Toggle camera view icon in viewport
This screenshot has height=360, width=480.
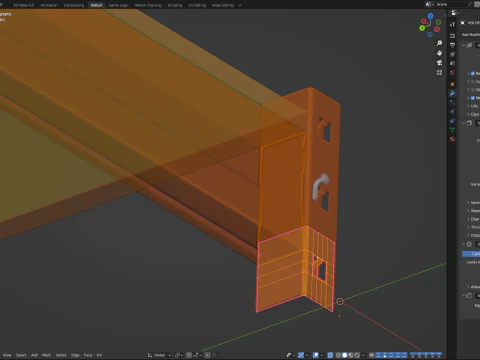coord(439,63)
